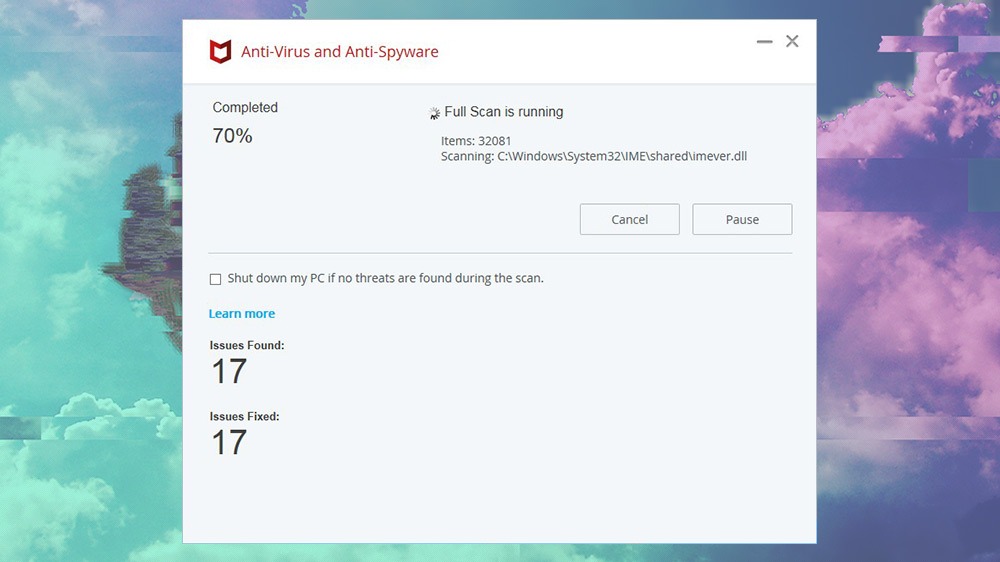Cancel the running full scan

629,219
